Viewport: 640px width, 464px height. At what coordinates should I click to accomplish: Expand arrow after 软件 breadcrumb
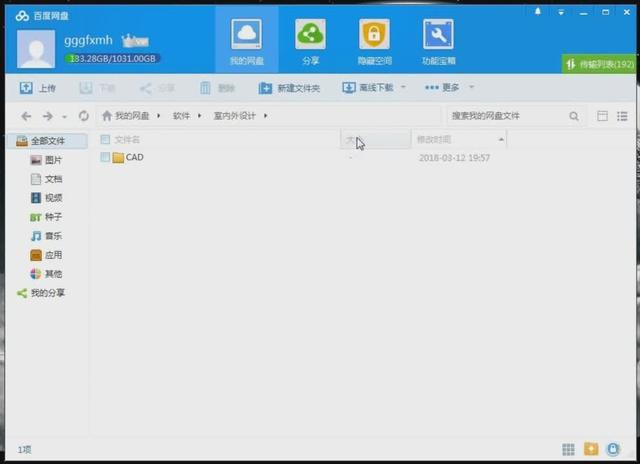click(x=200, y=116)
